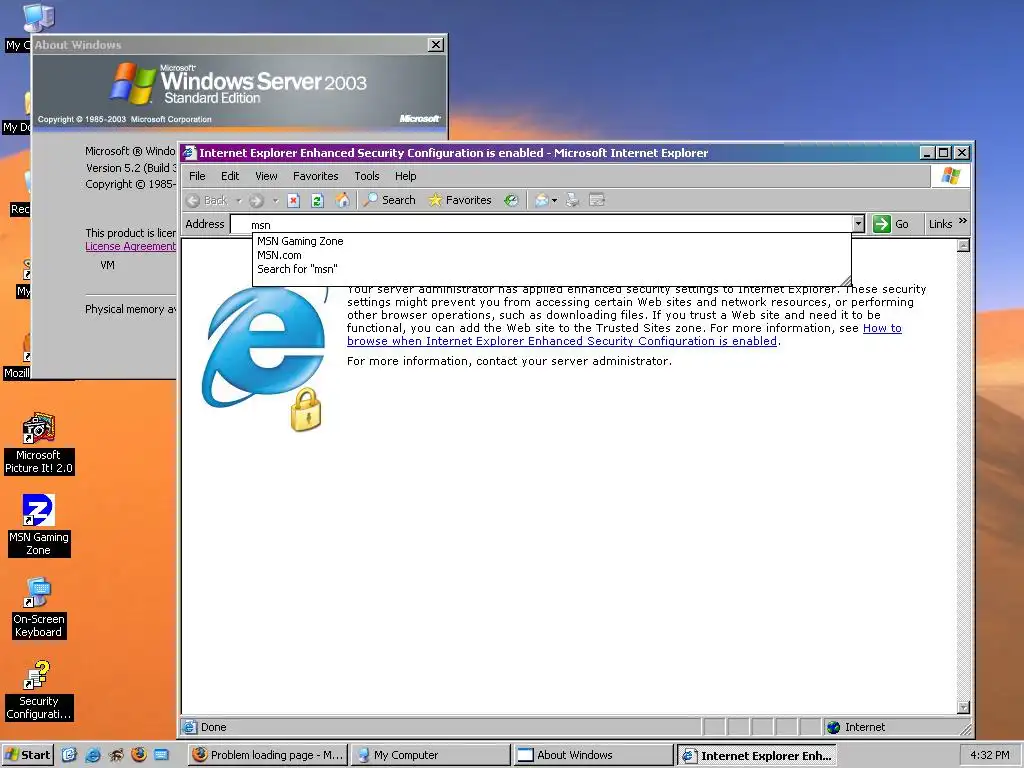Click the monkey-like quick launch icon
This screenshot has height=768, width=1024.
pyautogui.click(x=116, y=755)
